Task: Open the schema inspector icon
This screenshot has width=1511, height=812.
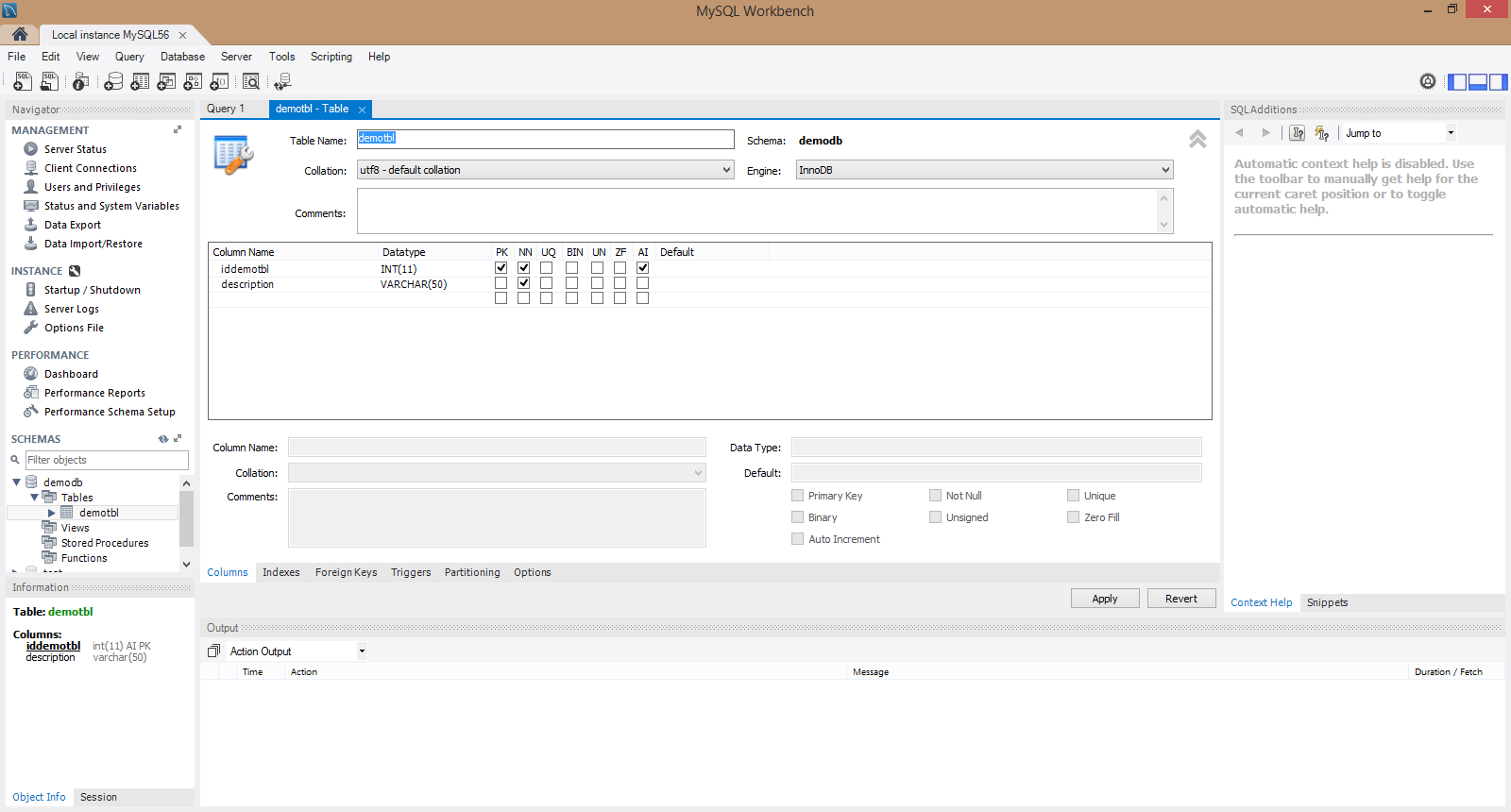Action: 81,81
